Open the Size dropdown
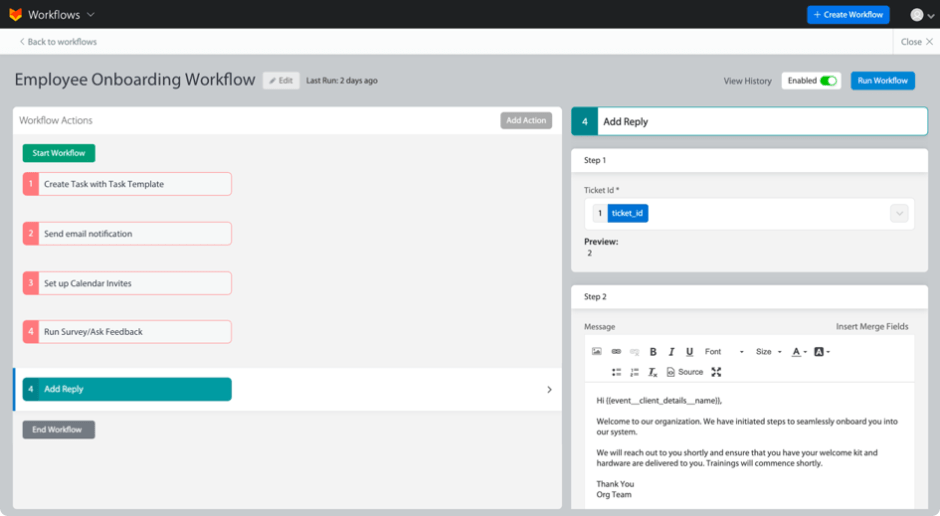The width and height of the screenshot is (940, 516). [769, 352]
